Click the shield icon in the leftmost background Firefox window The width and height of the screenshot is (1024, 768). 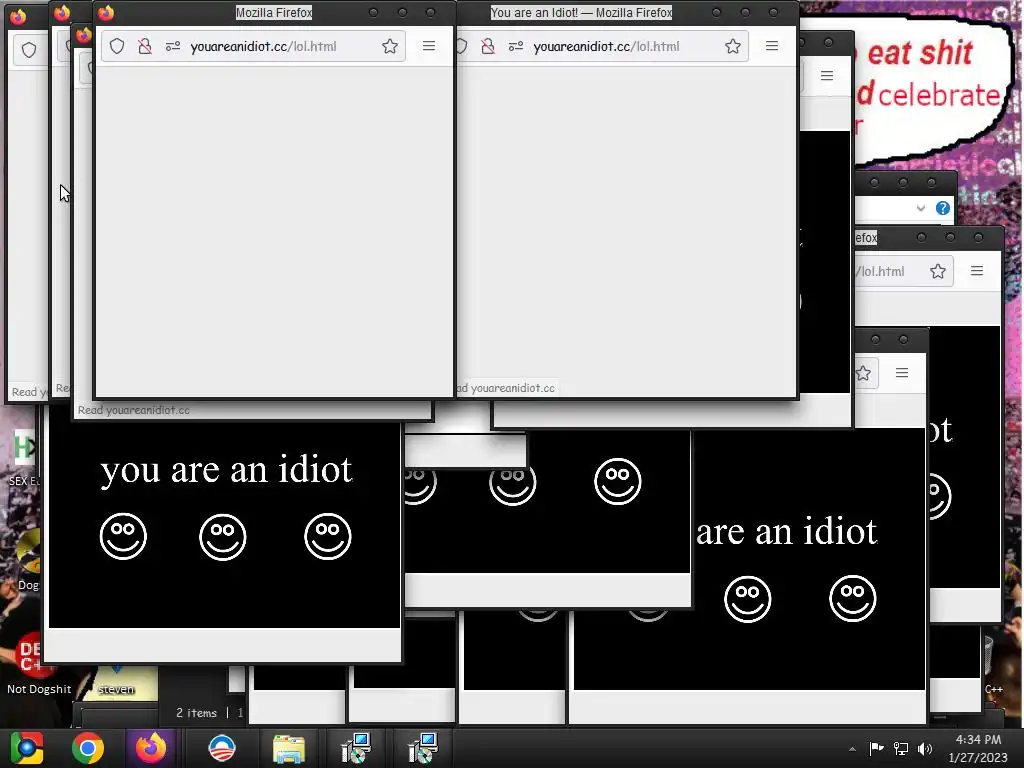[29, 50]
